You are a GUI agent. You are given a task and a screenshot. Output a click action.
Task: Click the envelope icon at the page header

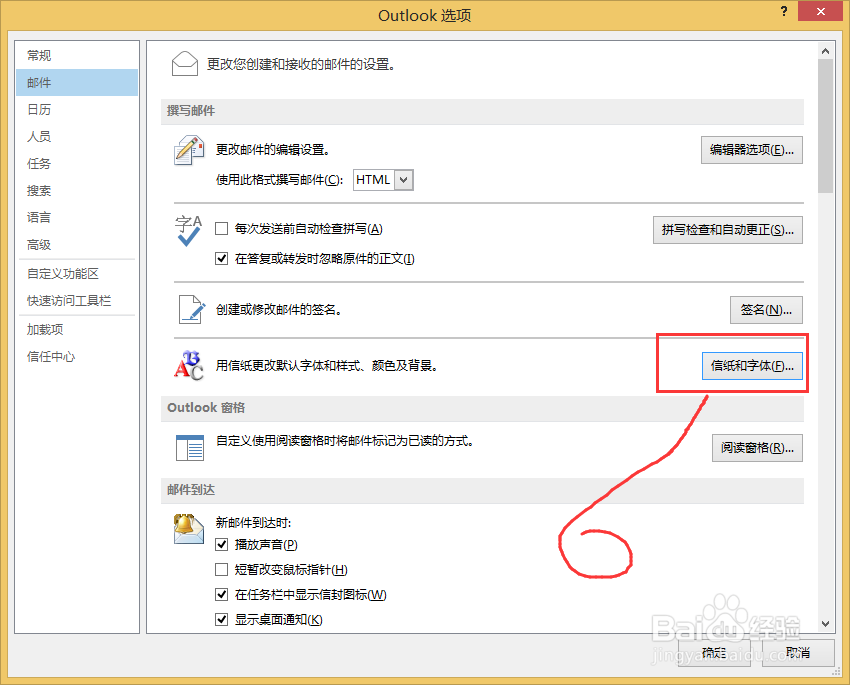pyautogui.click(x=184, y=63)
